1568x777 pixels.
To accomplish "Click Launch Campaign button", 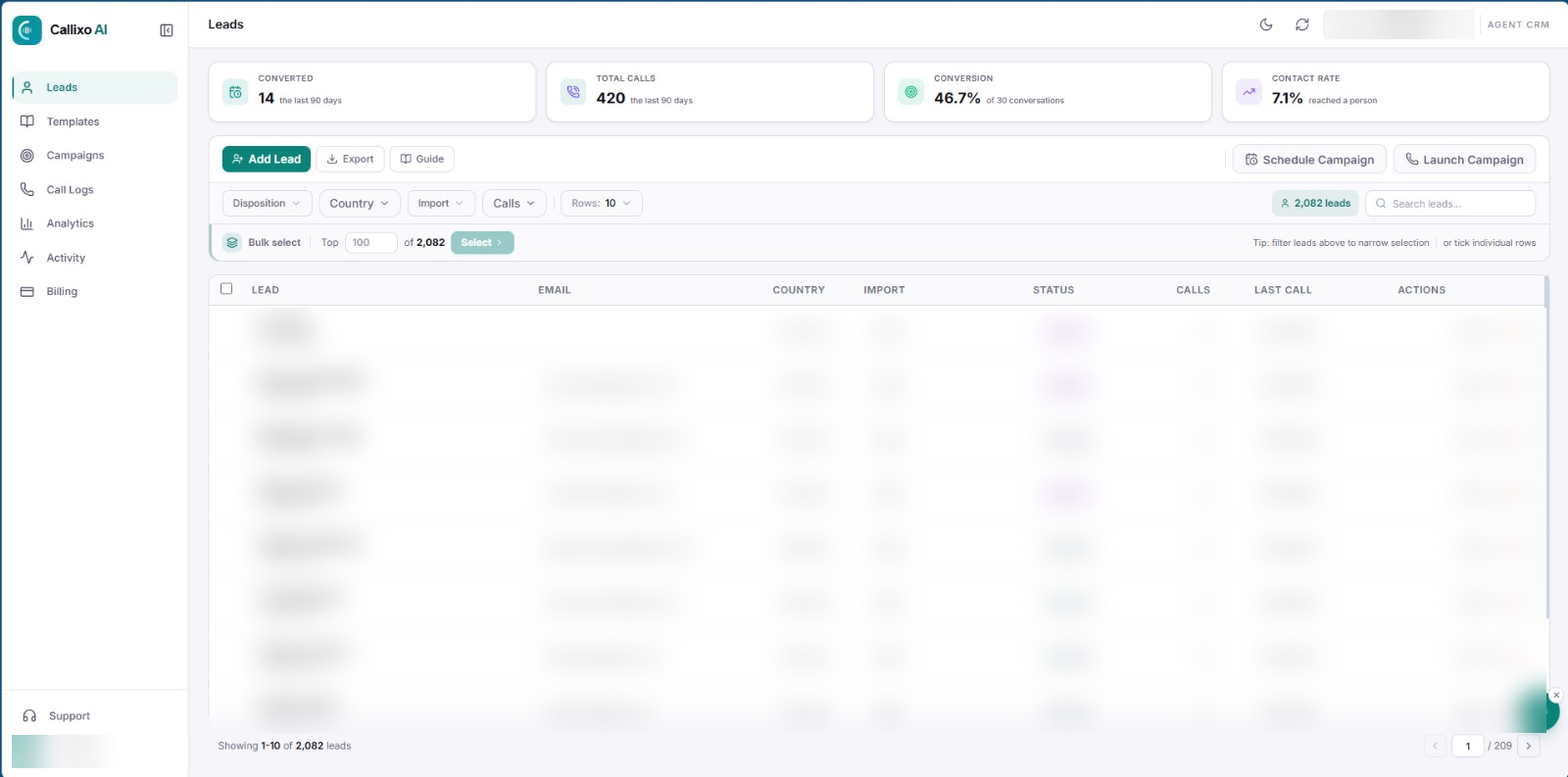I will point(1464,160).
